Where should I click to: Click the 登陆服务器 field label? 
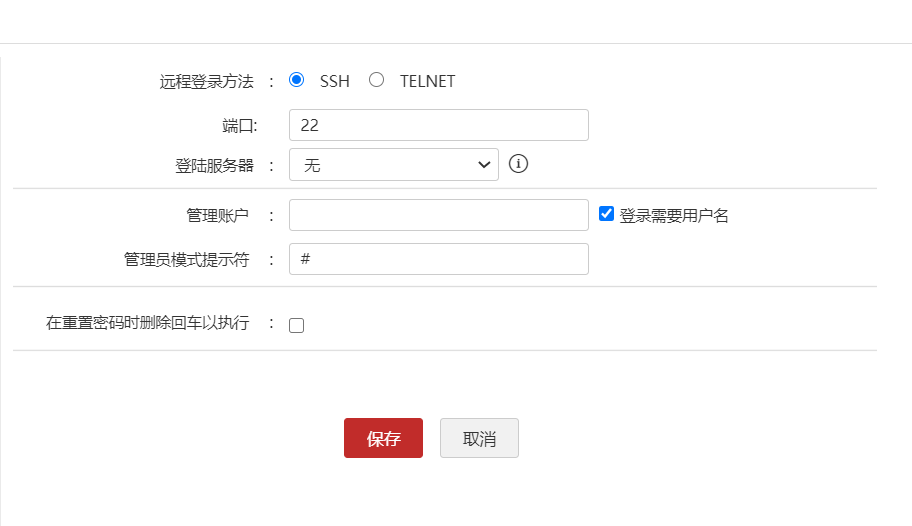(214, 166)
